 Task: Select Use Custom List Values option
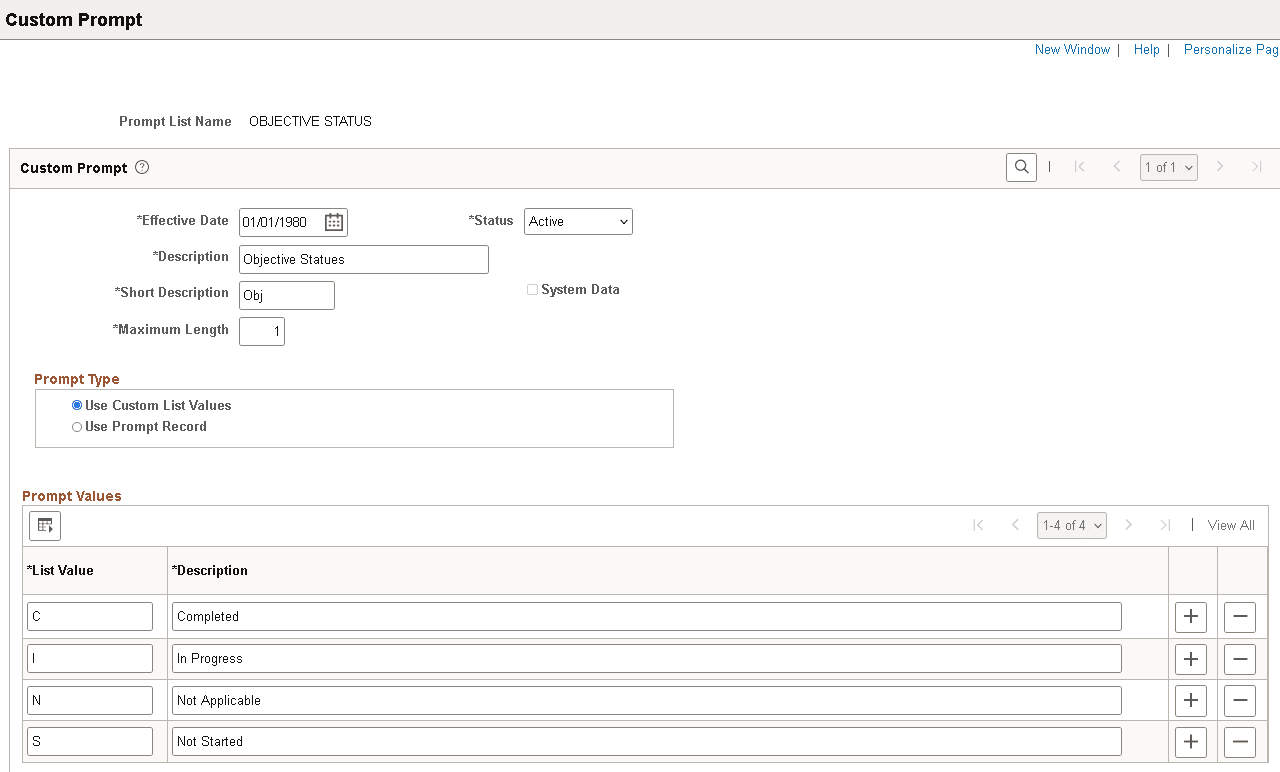click(76, 405)
